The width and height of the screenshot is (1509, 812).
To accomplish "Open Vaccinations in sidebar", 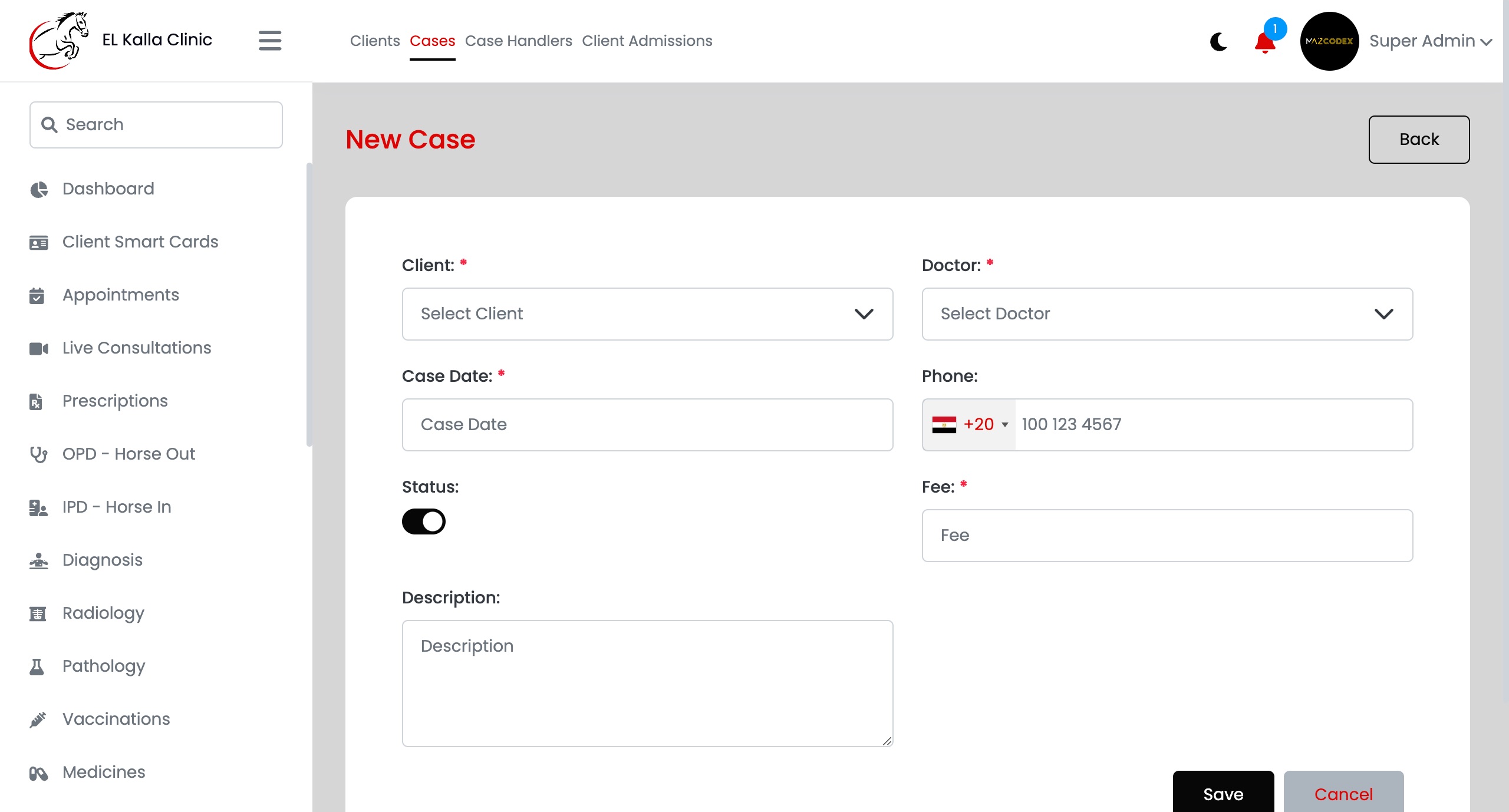I will 116,719.
